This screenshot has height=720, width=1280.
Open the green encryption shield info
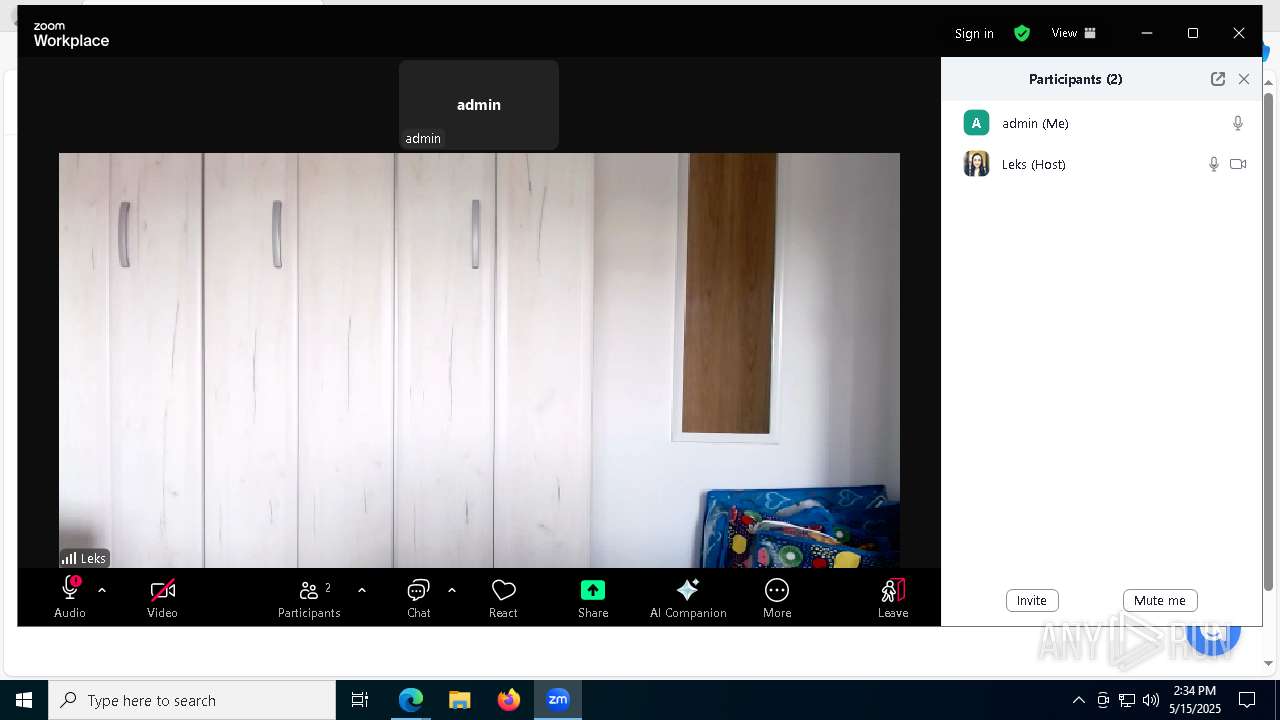[1022, 33]
